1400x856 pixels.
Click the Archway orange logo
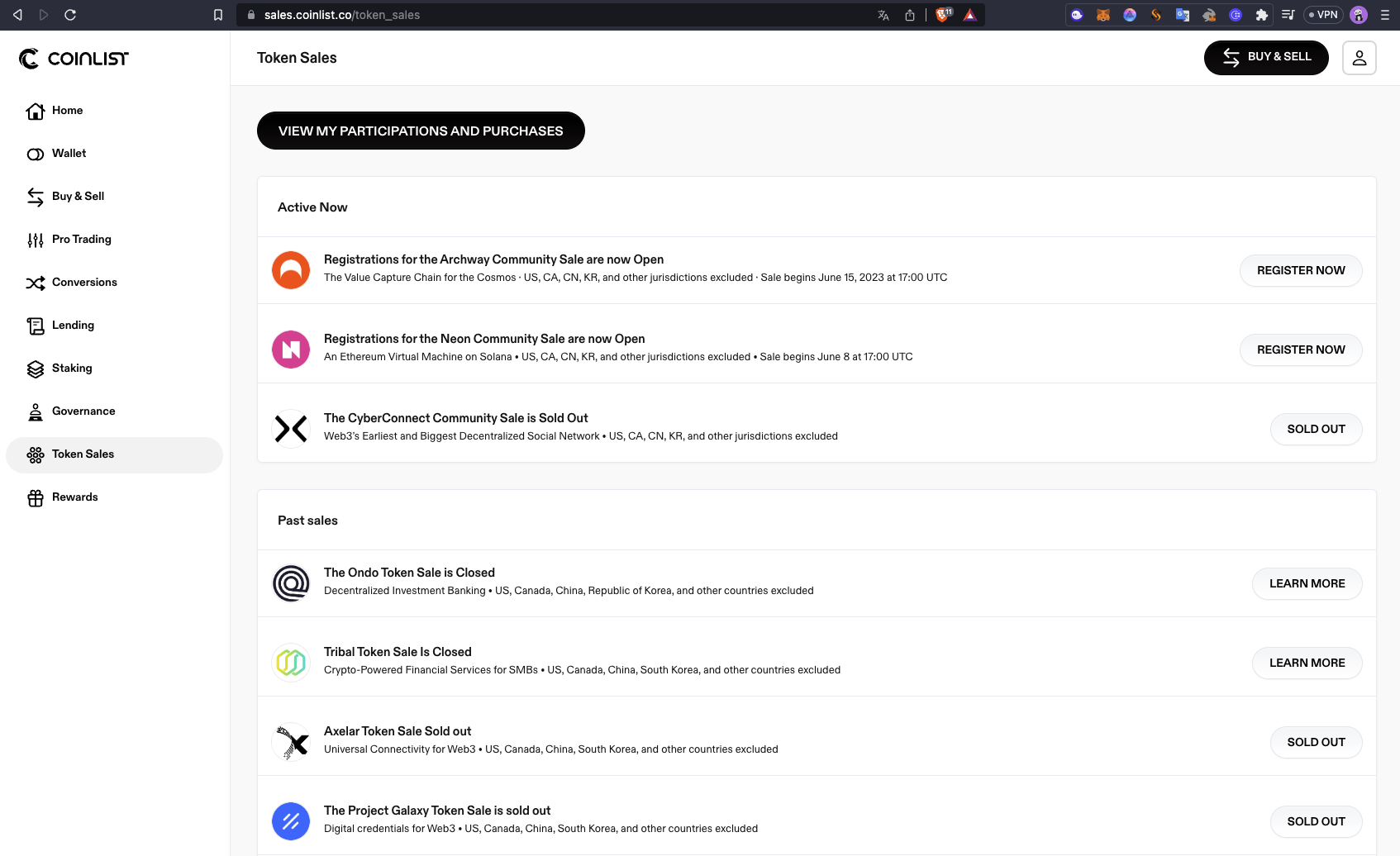(x=291, y=270)
